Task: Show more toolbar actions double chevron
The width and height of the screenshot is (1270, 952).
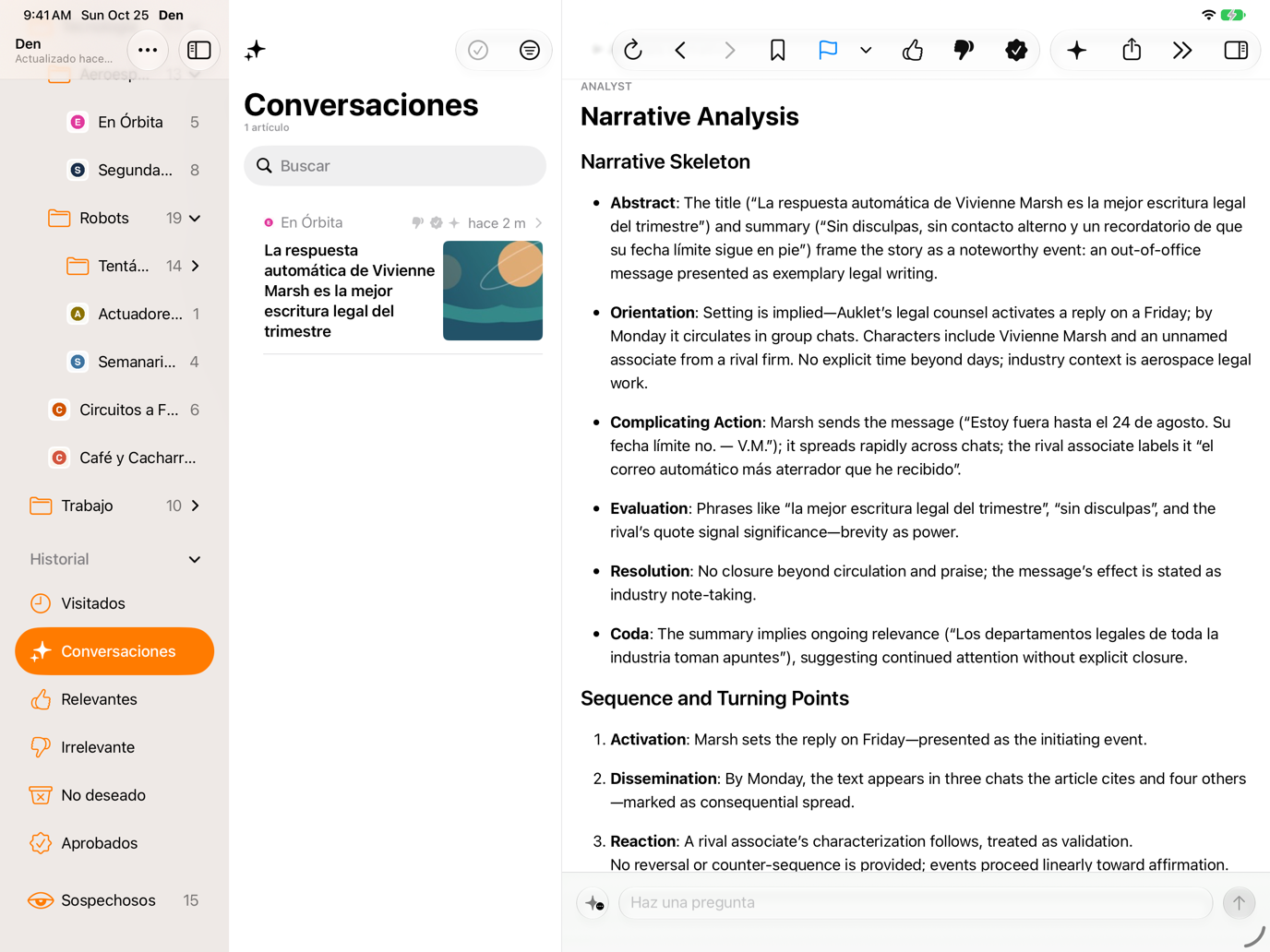Action: tap(1182, 50)
